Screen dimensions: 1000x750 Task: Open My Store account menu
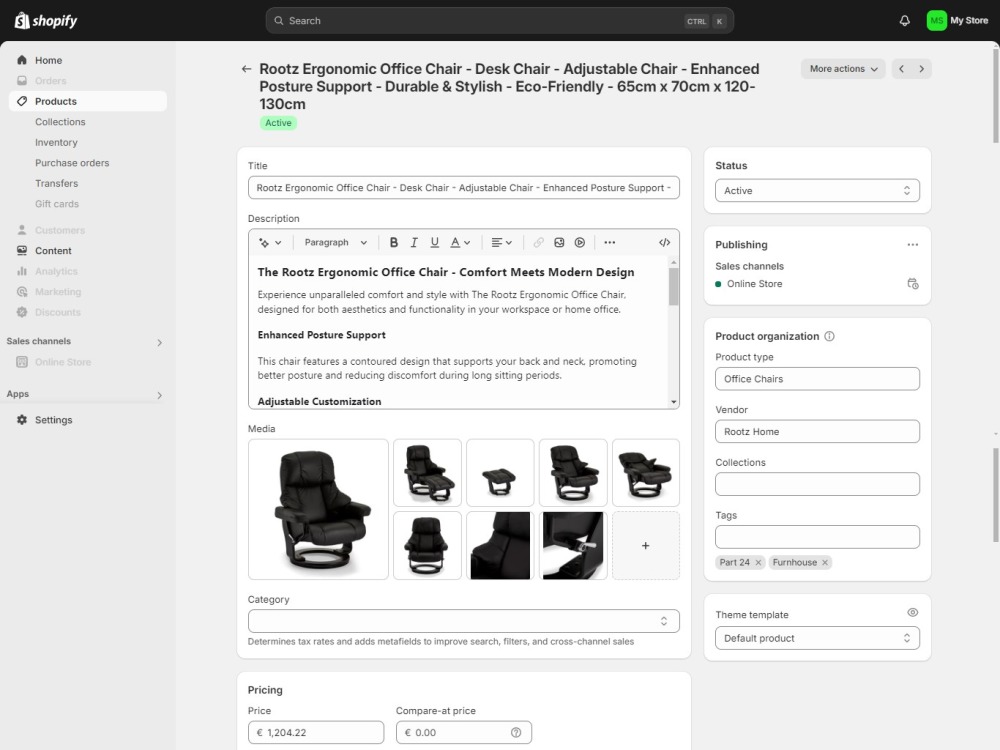tap(957, 20)
